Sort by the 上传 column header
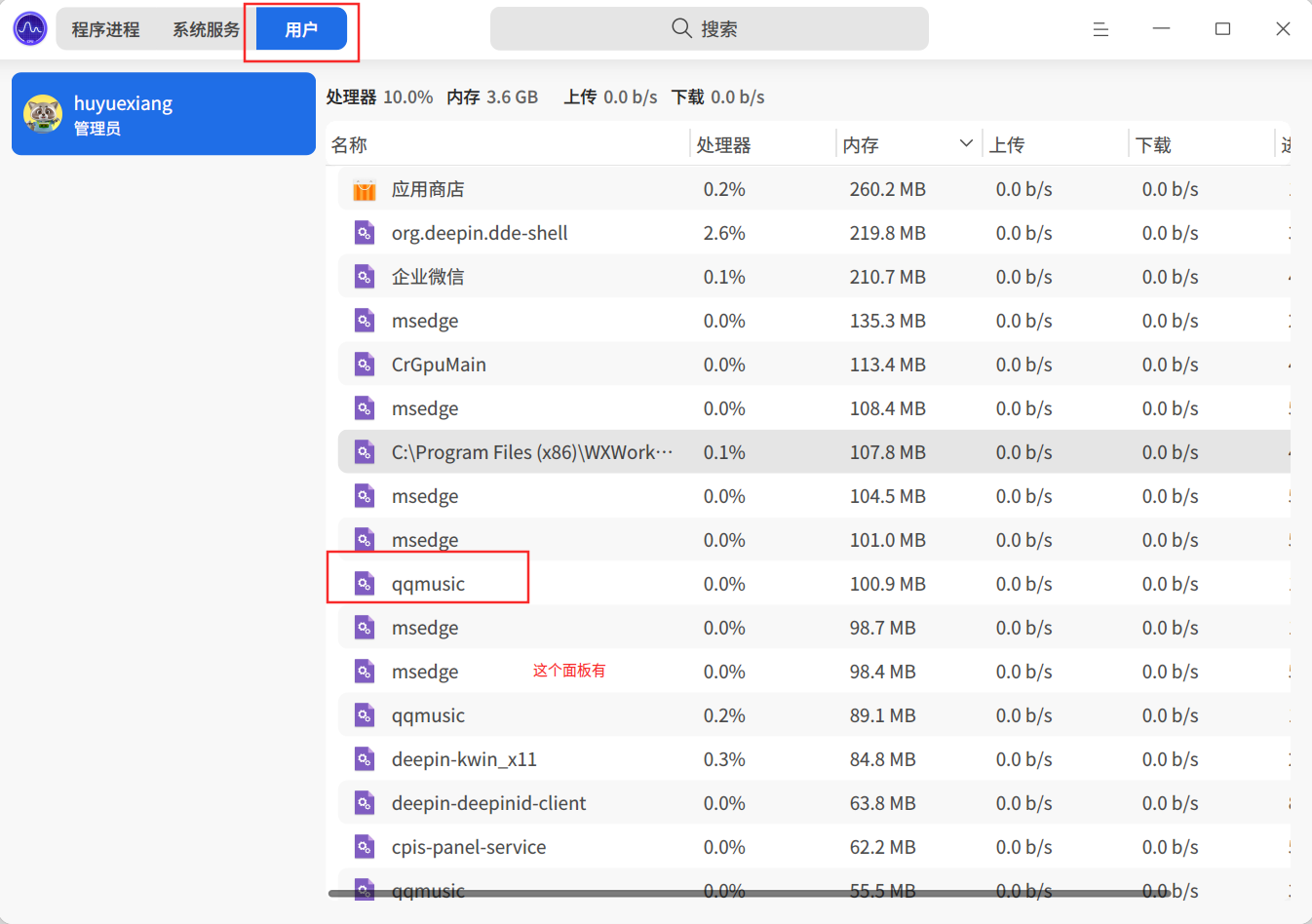Image resolution: width=1312 pixels, height=924 pixels. click(x=1007, y=145)
